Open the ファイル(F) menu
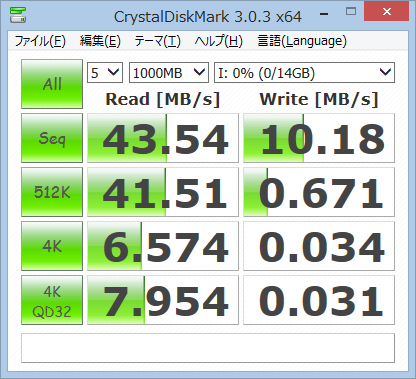416x379 pixels. [x=40, y=41]
